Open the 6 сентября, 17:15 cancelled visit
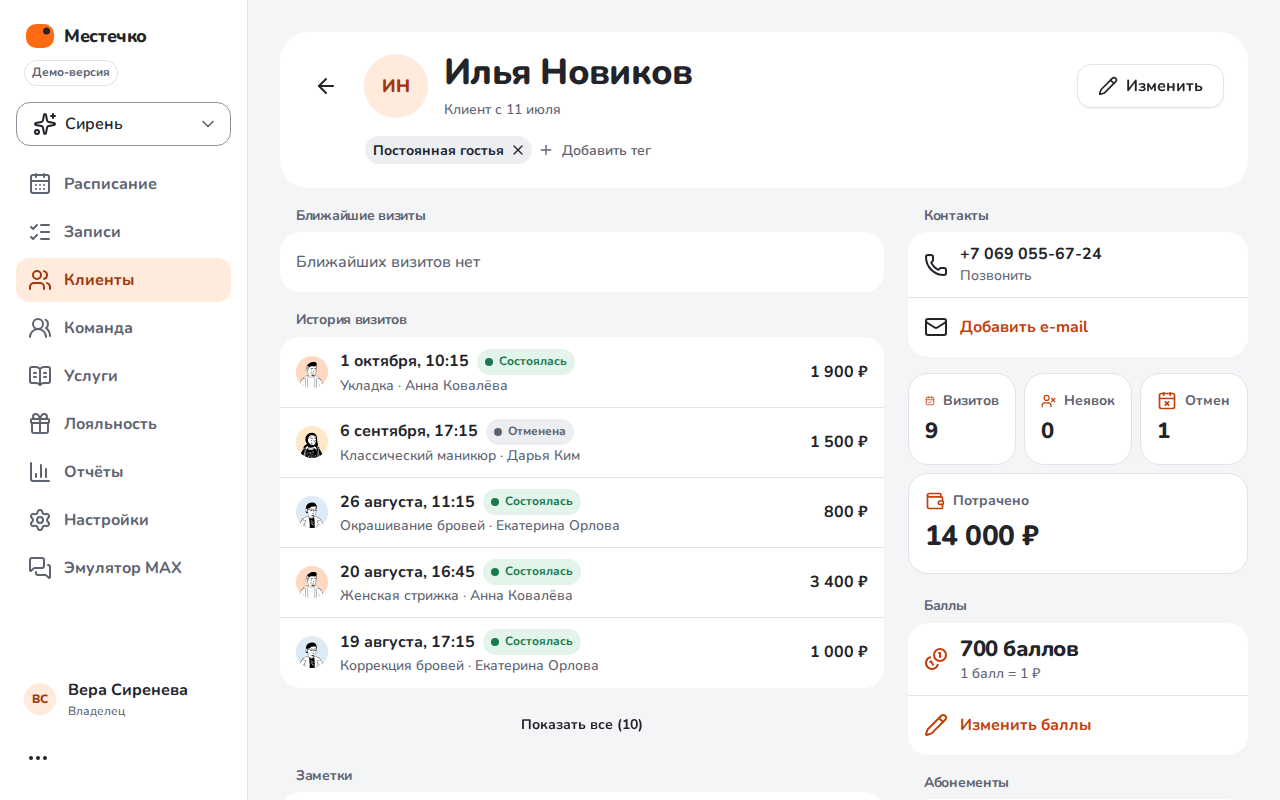This screenshot has width=1280, height=800. pos(582,442)
